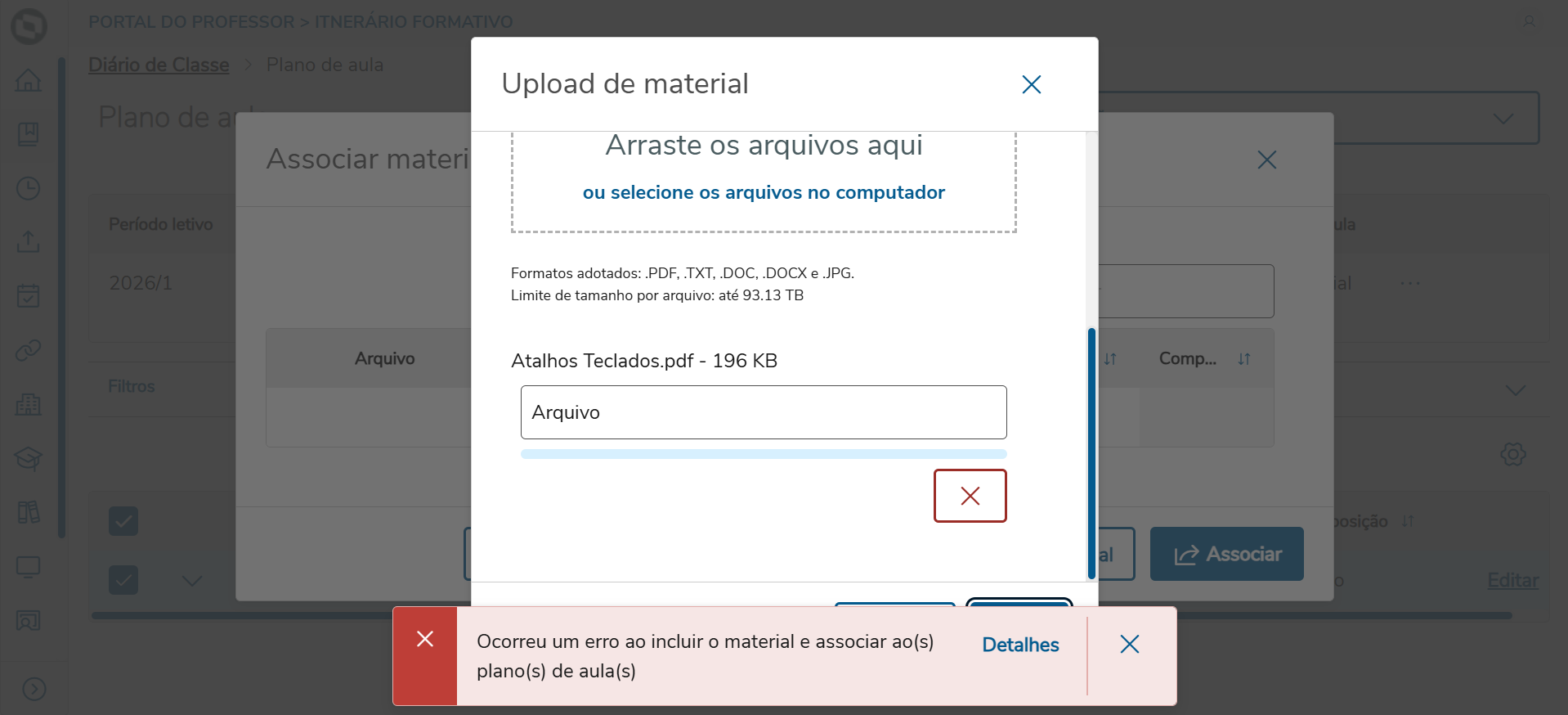Open the graduation cap icon in sidebar

pos(29,458)
